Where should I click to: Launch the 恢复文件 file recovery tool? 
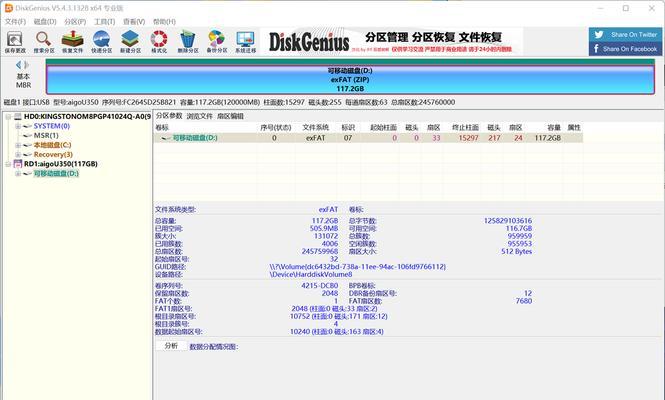(x=73, y=42)
